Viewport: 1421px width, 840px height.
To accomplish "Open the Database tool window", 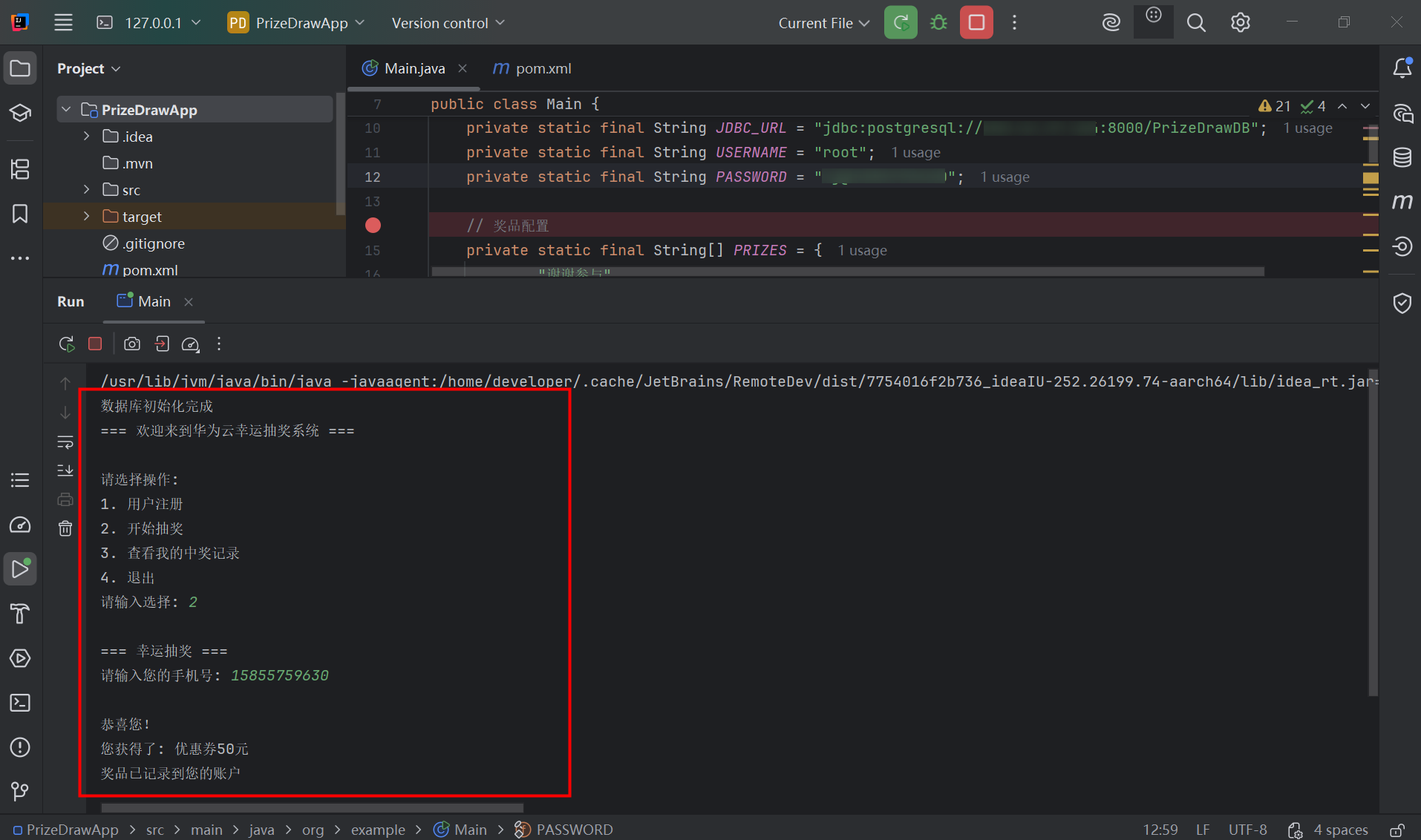I will [x=1402, y=157].
